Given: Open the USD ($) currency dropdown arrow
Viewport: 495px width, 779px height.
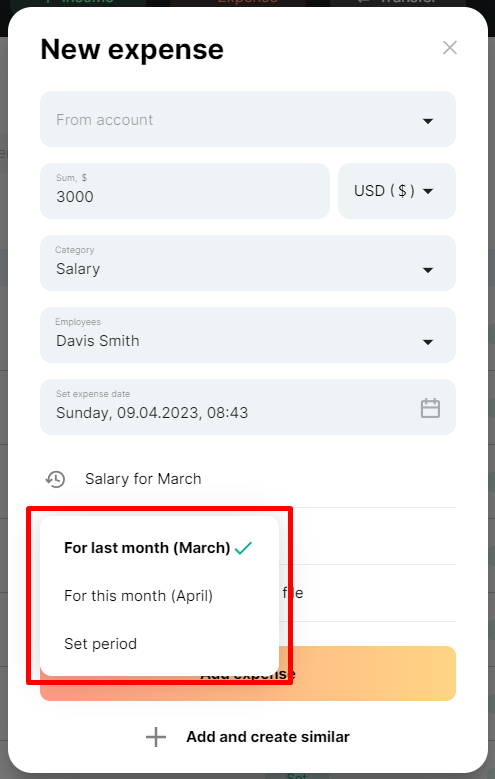Looking at the screenshot, I should [x=428, y=191].
